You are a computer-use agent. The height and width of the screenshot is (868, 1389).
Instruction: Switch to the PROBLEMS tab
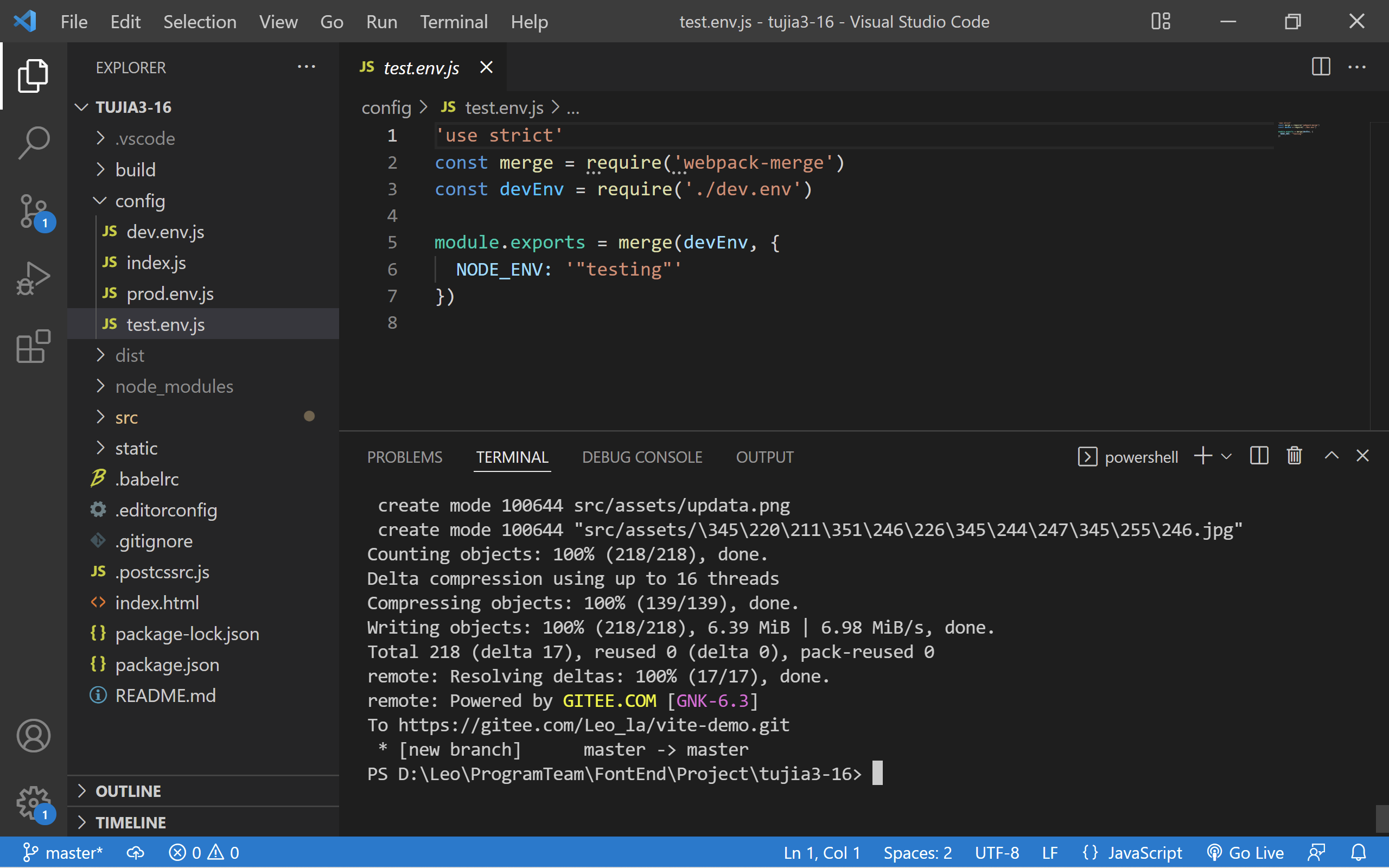[x=405, y=457]
